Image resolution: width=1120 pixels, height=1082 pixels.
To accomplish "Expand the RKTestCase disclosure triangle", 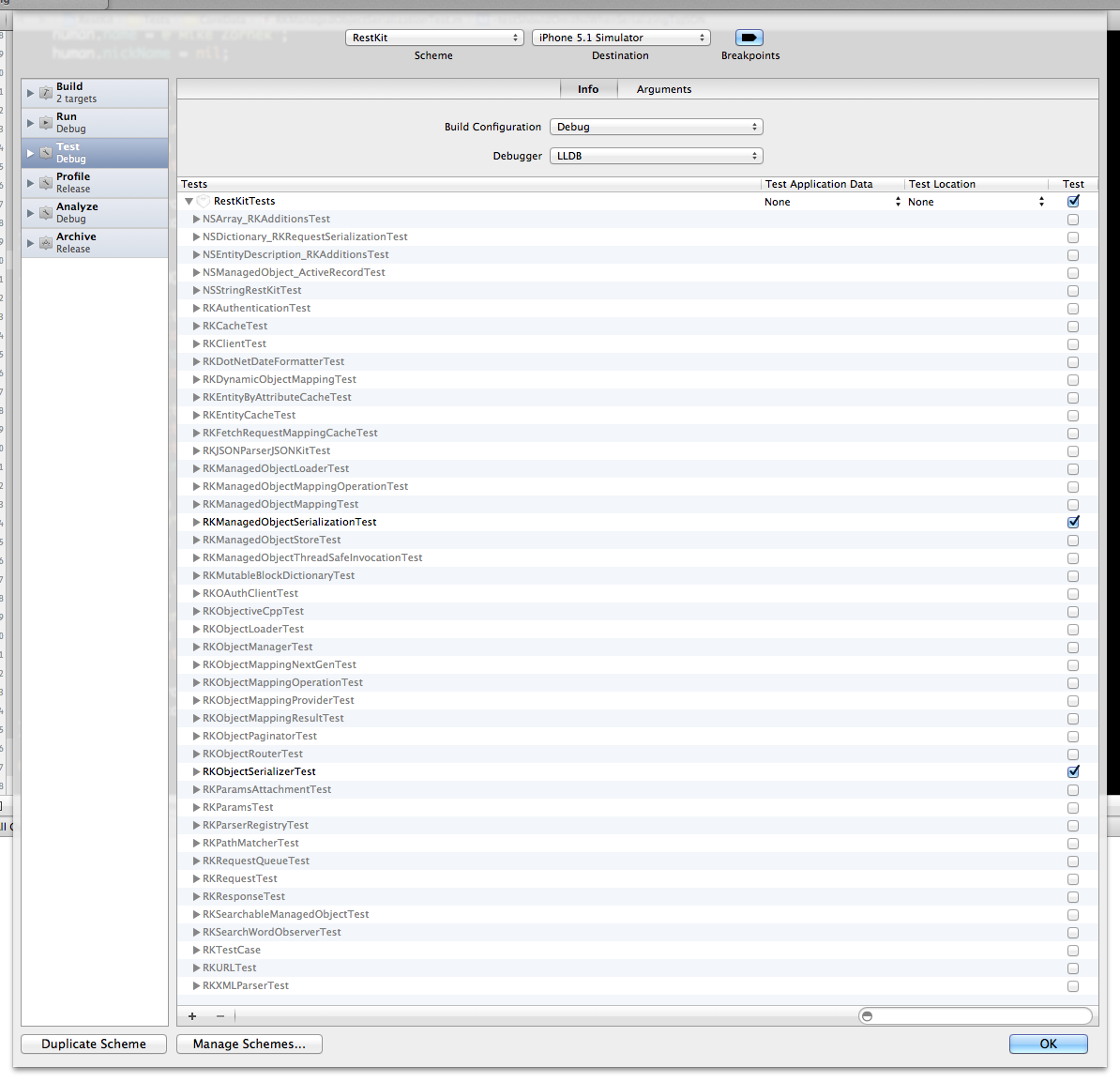I will pos(196,950).
